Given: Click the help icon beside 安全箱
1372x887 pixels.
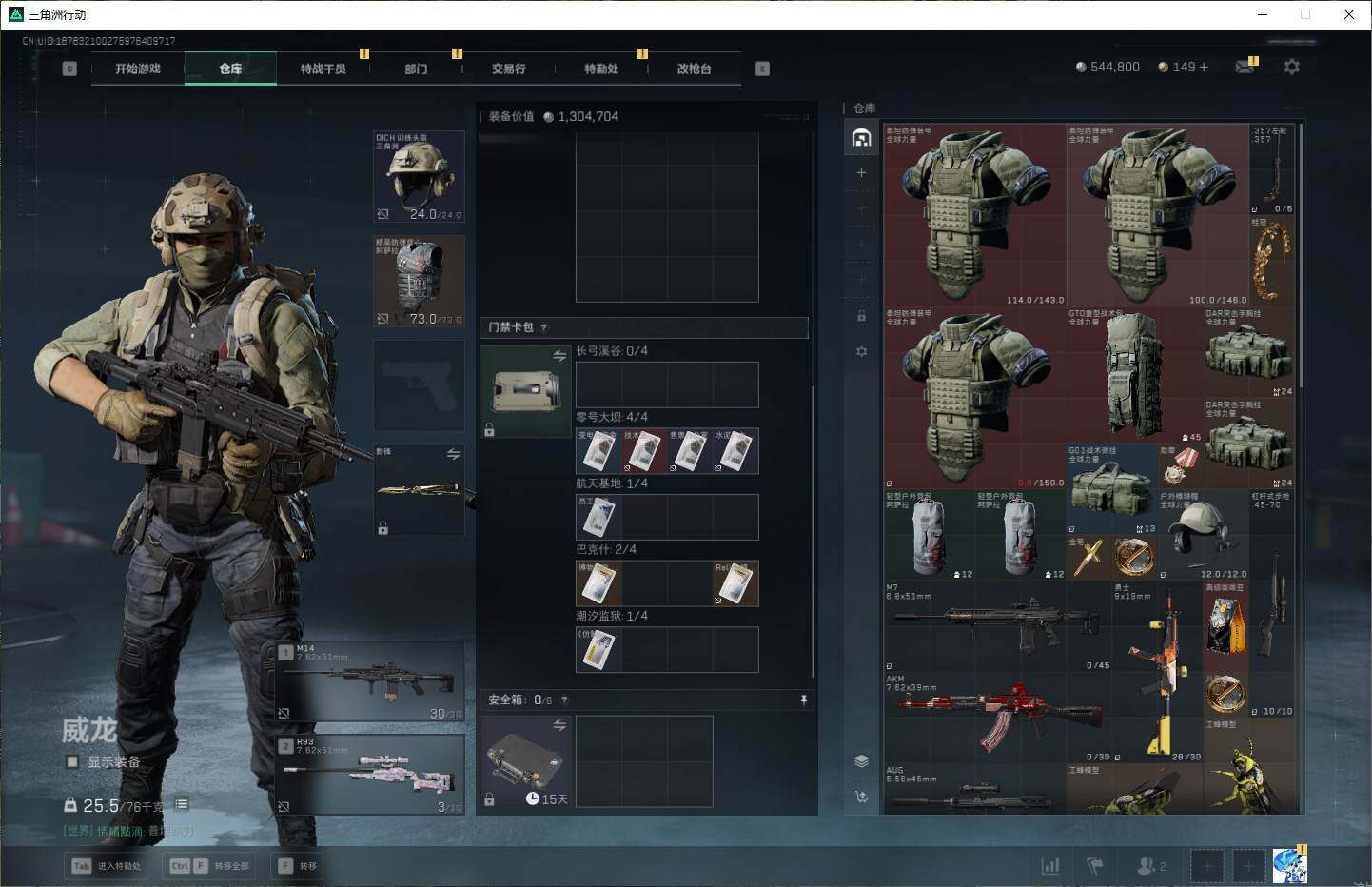Looking at the screenshot, I should point(564,700).
